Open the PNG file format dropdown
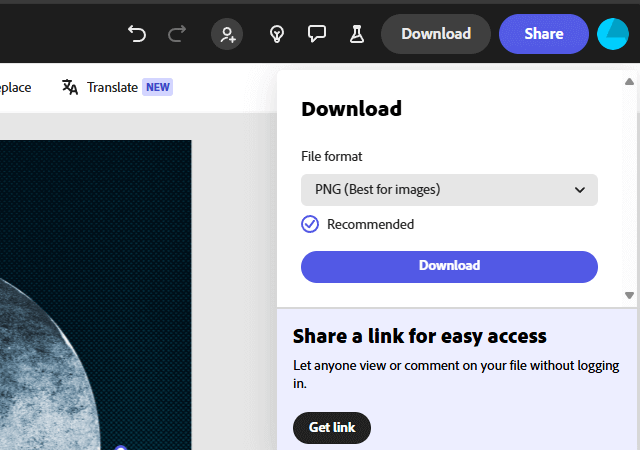640x450 pixels. (449, 190)
